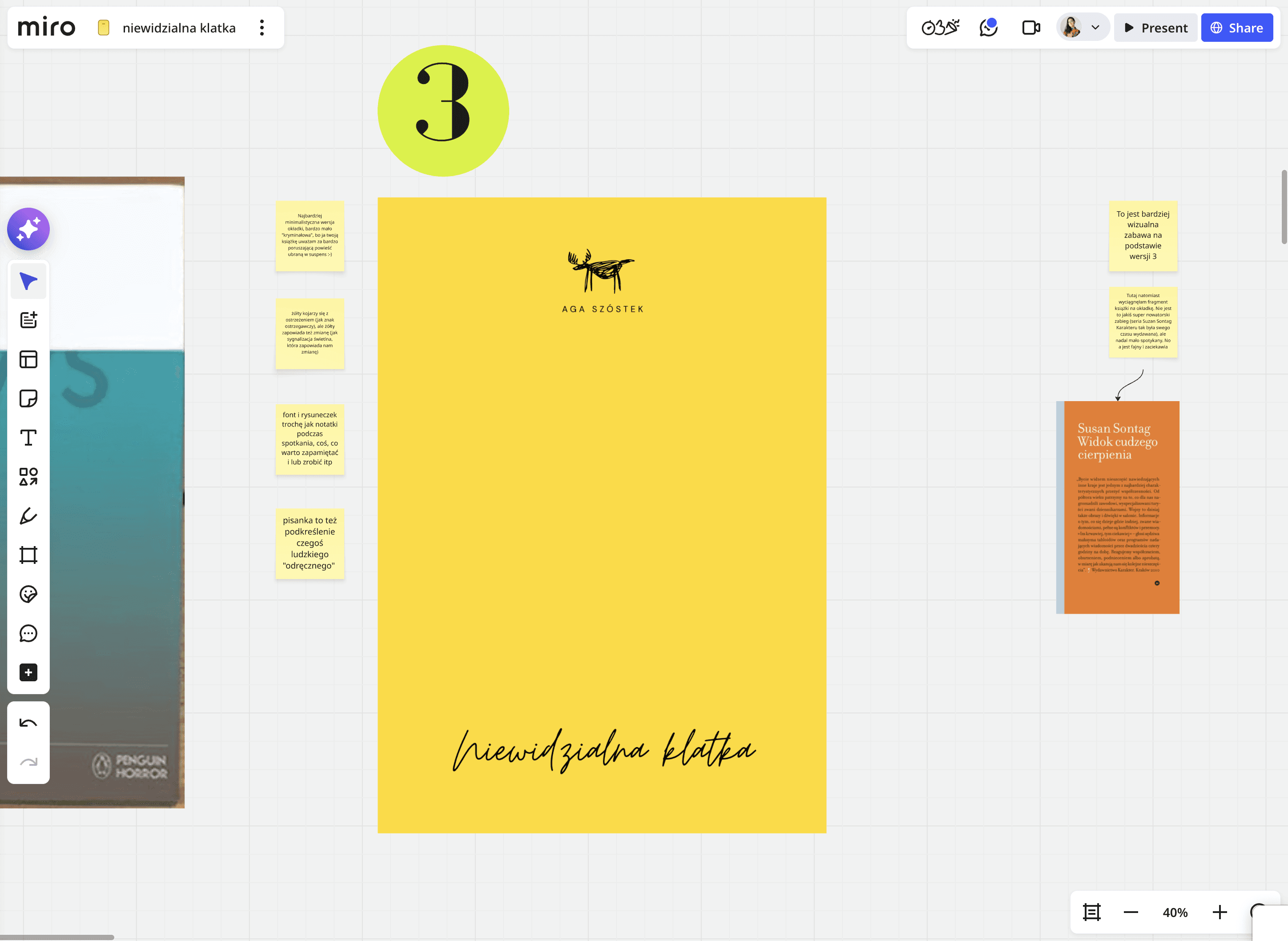This screenshot has height=941, width=1288.
Task: Open the Miro AI assistant button
Action: point(28,229)
